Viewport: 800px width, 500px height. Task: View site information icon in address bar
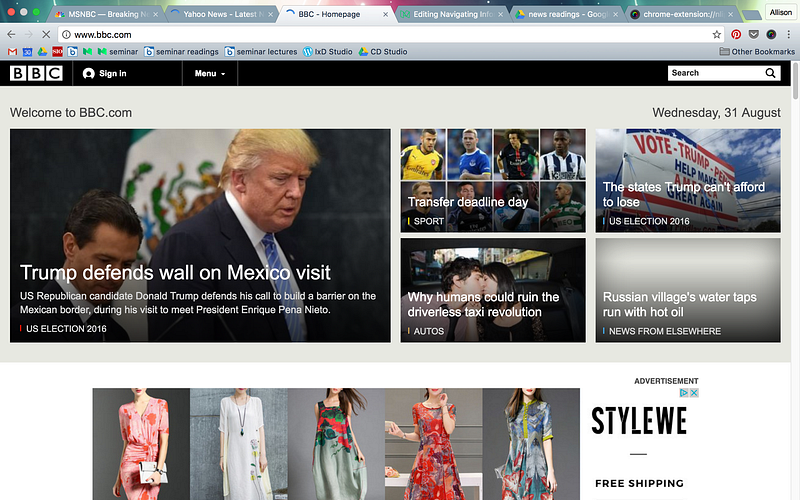[x=66, y=35]
